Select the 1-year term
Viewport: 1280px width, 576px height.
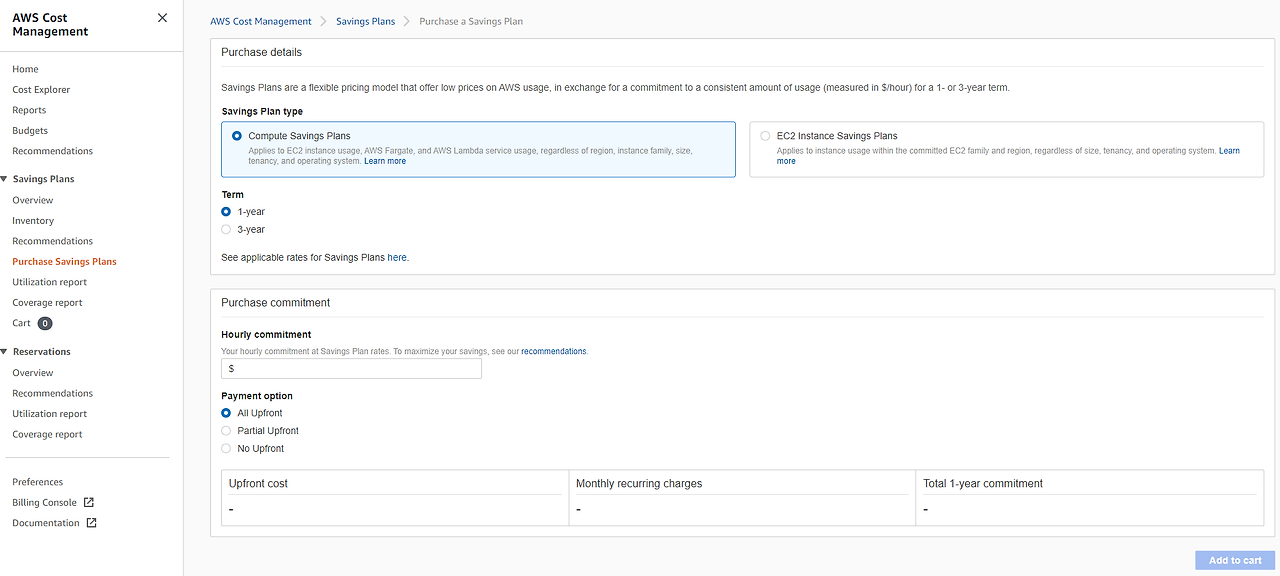click(226, 212)
